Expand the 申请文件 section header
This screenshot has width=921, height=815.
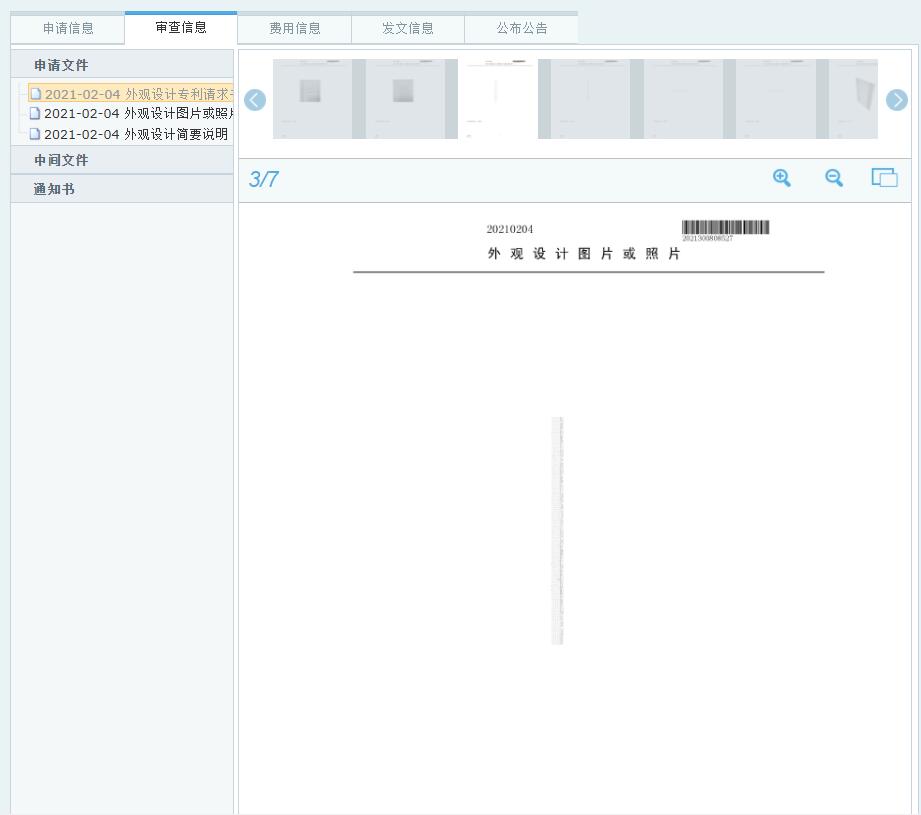tap(61, 65)
